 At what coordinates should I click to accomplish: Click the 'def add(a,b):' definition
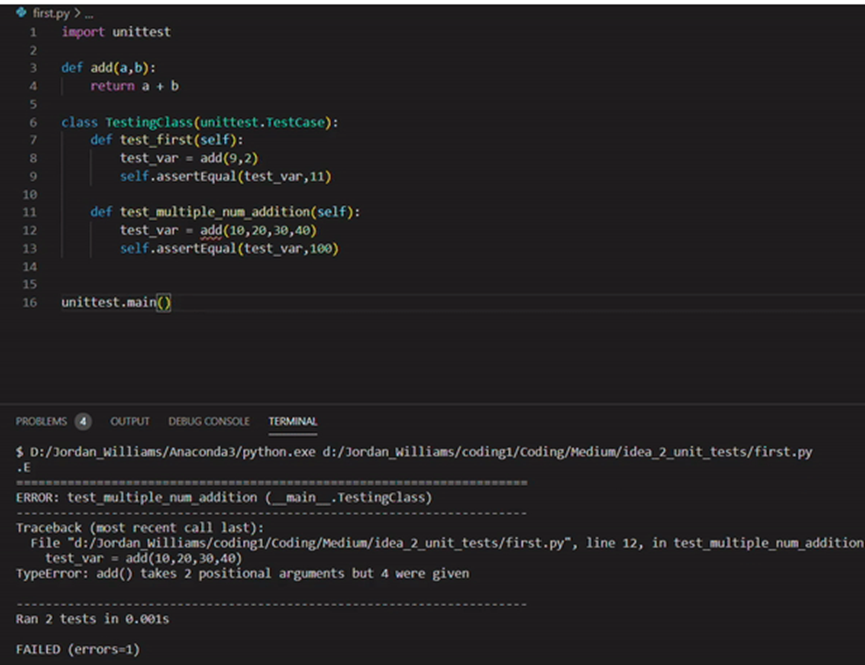[x=109, y=68]
